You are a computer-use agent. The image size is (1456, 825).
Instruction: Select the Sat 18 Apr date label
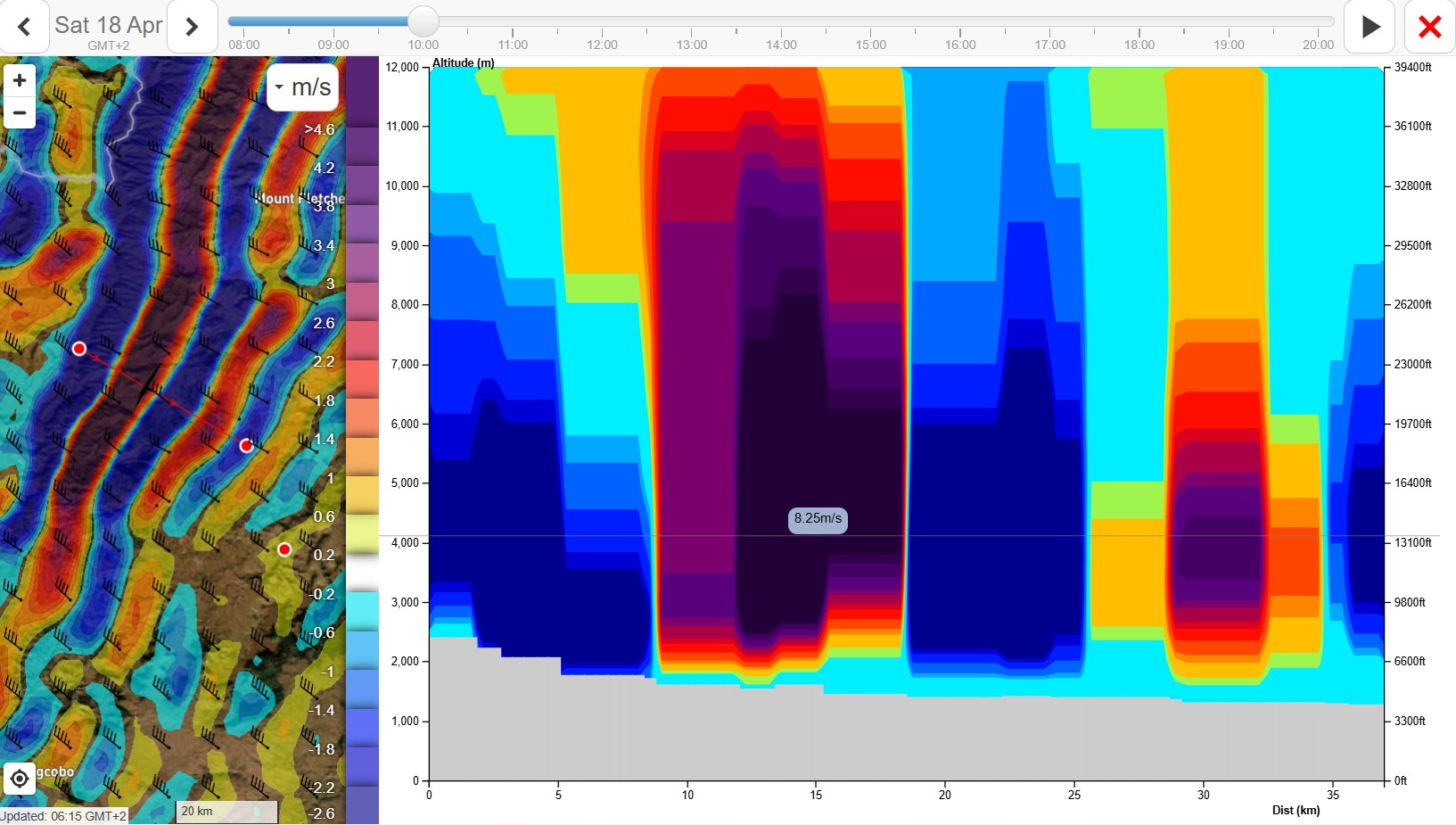[108, 25]
